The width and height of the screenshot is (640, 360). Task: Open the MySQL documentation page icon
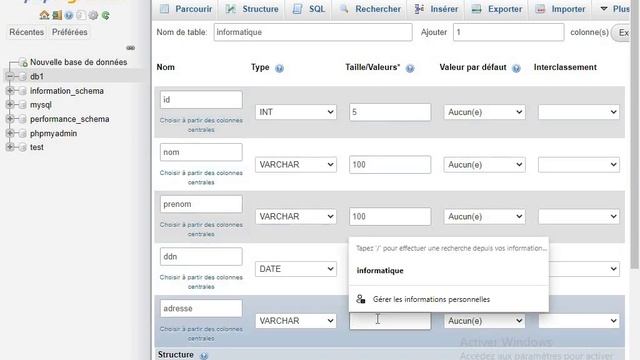pyautogui.click(x=81, y=16)
